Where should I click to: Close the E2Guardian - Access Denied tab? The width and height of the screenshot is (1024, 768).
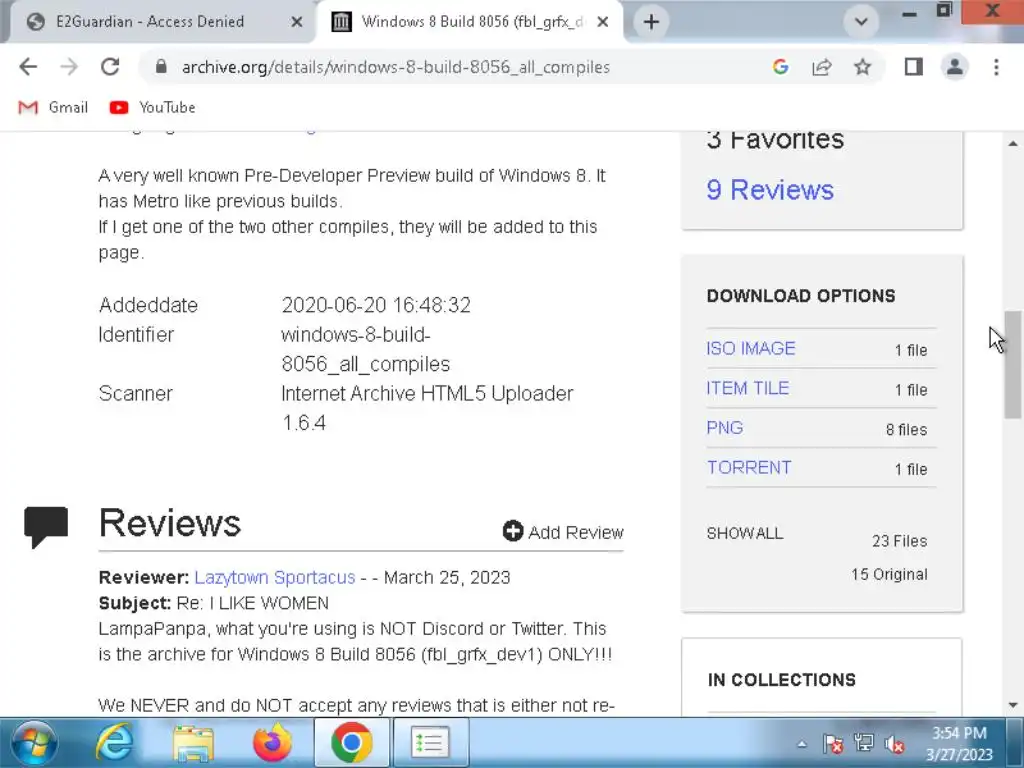[x=296, y=22]
